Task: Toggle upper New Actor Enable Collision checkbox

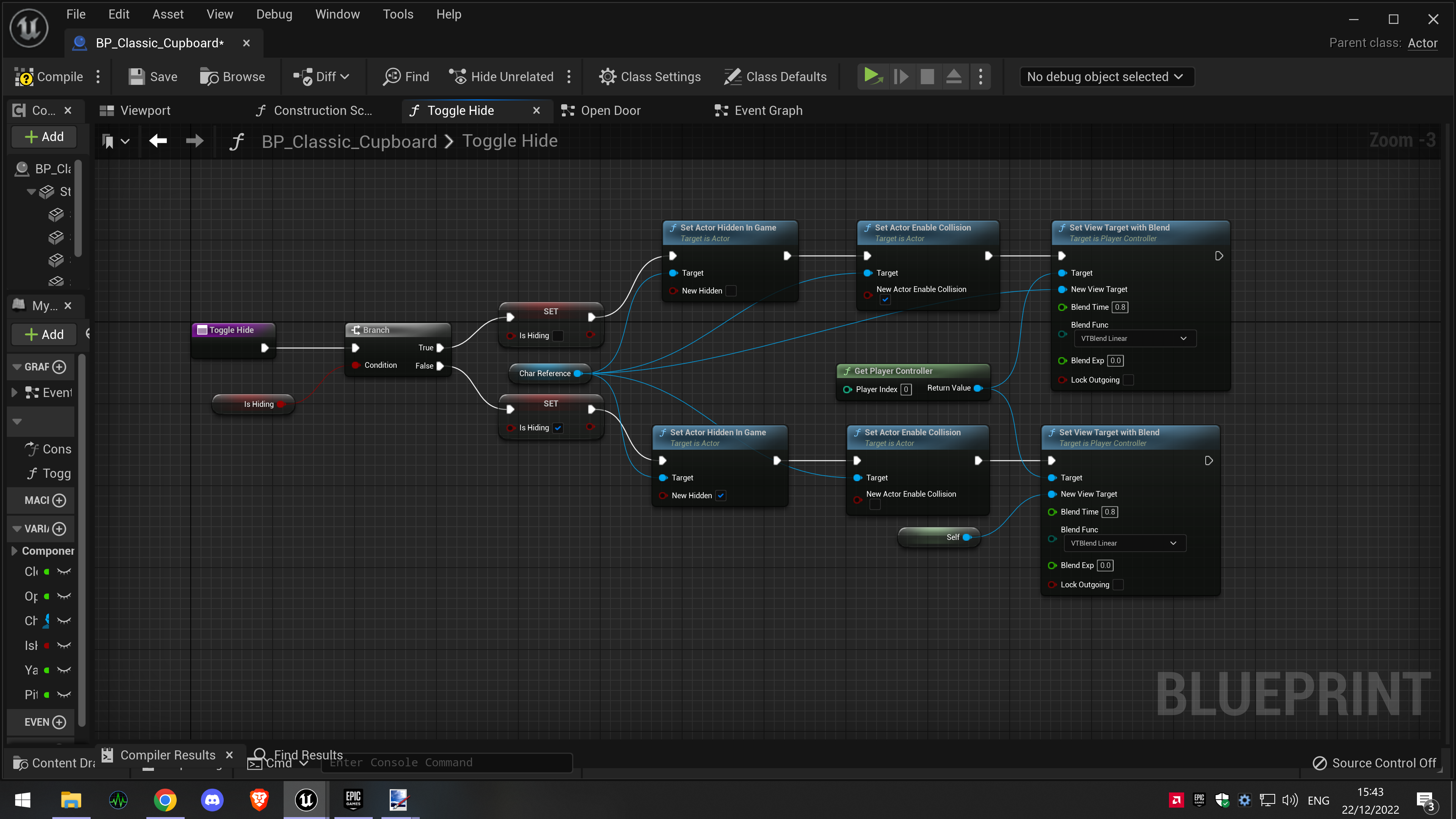Action: pos(886,300)
